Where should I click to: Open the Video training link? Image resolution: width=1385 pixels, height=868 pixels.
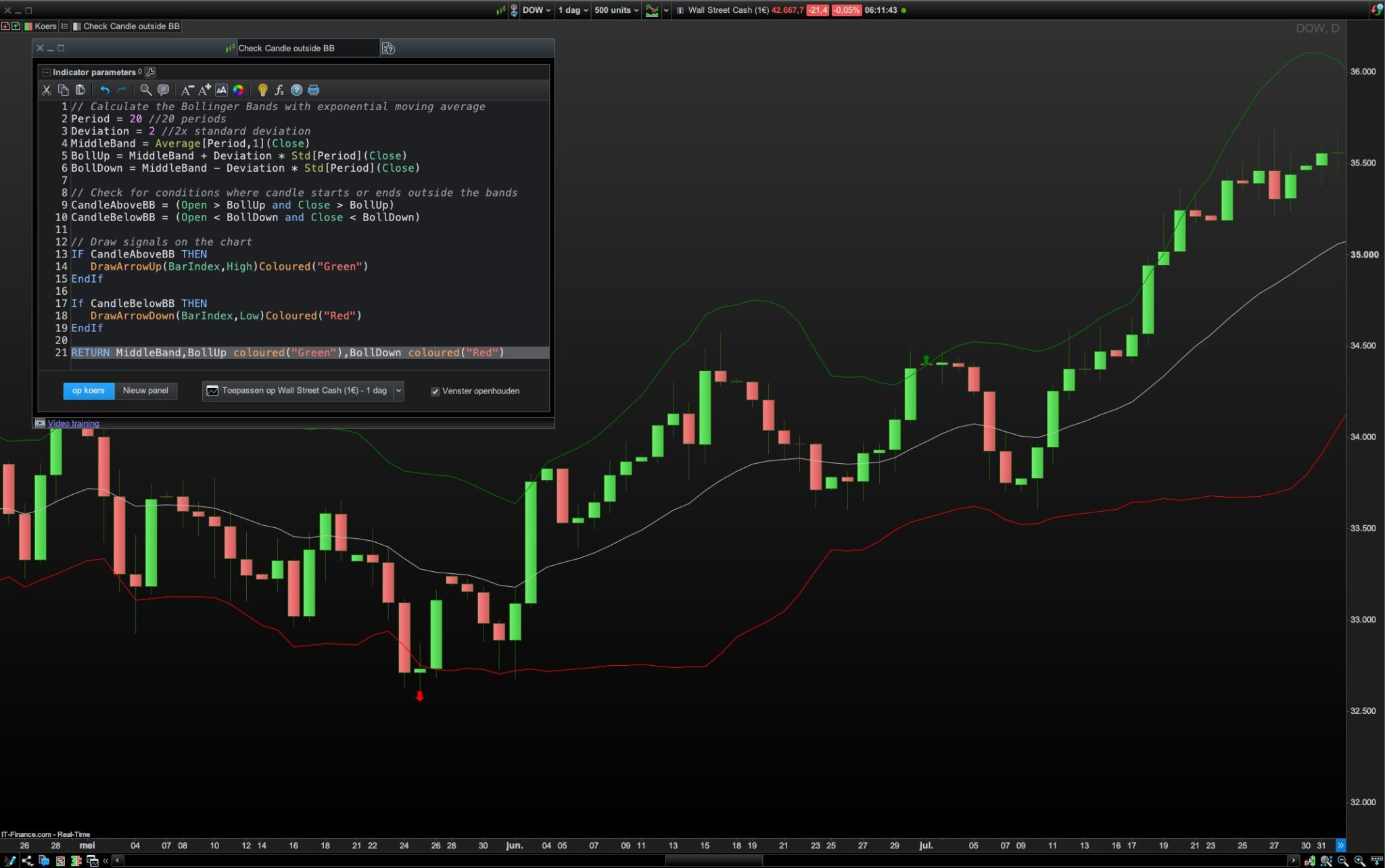(73, 424)
